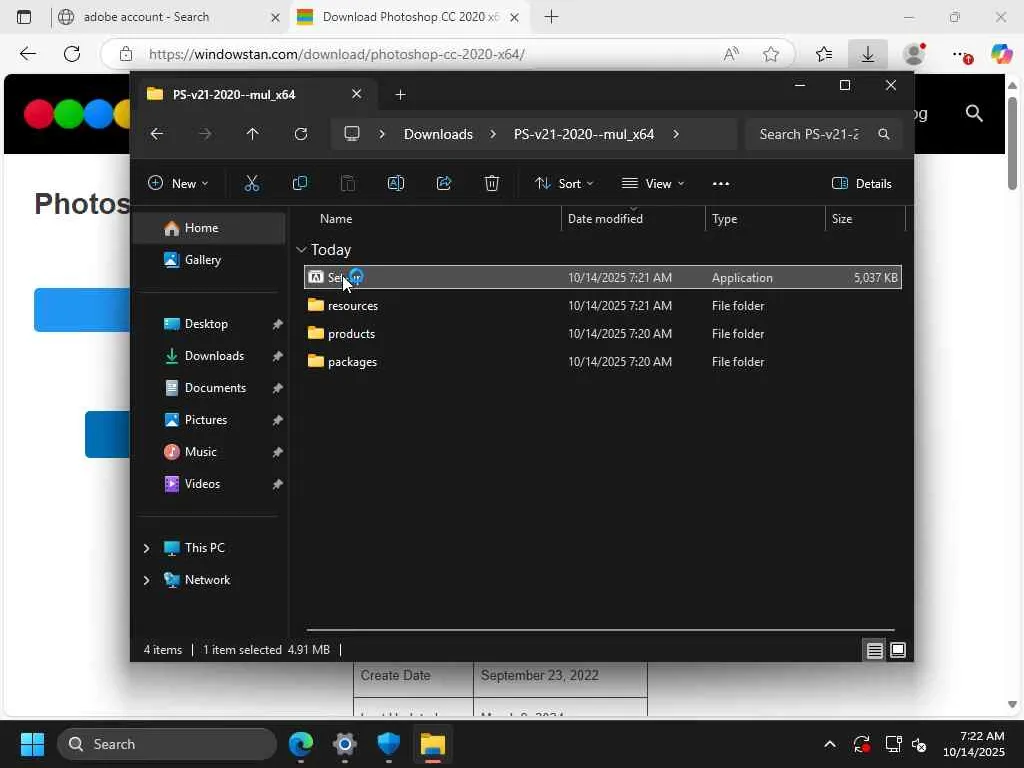Open Desktop in quick access
Viewport: 1024px width, 768px height.
210,324
